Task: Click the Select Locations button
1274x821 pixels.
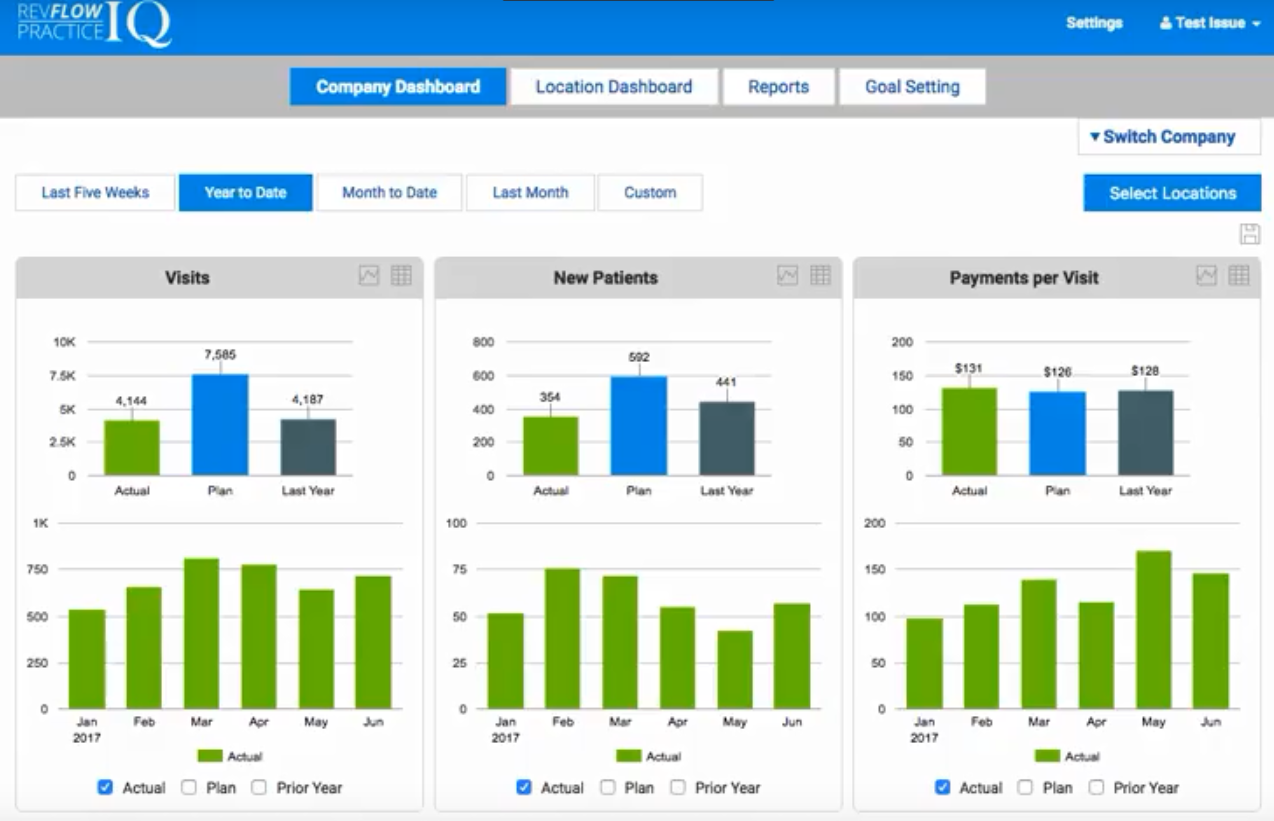Action: coord(1172,193)
